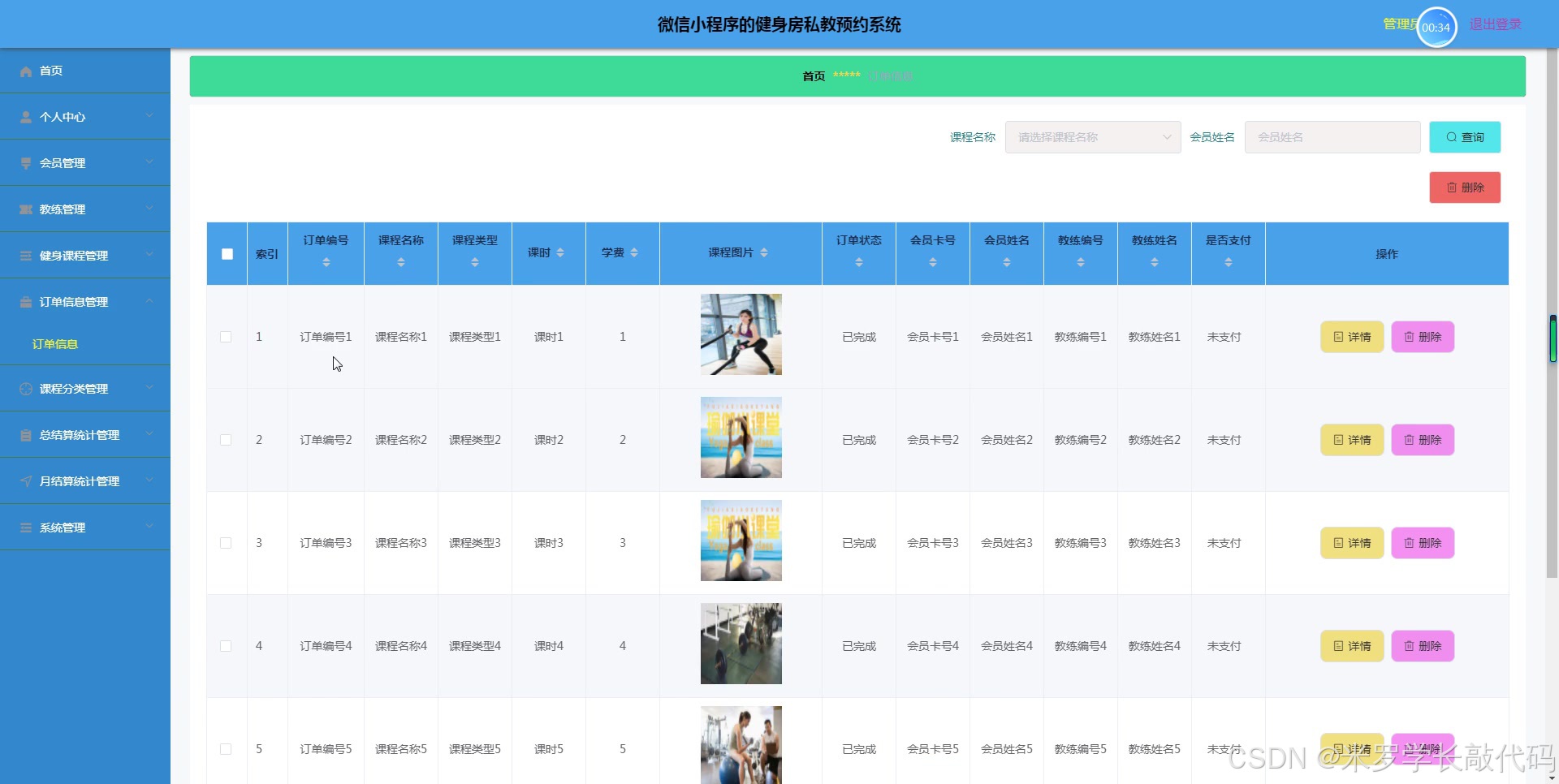The width and height of the screenshot is (1559, 784).
Task: Check the checkbox for row 1
Action: (x=226, y=337)
